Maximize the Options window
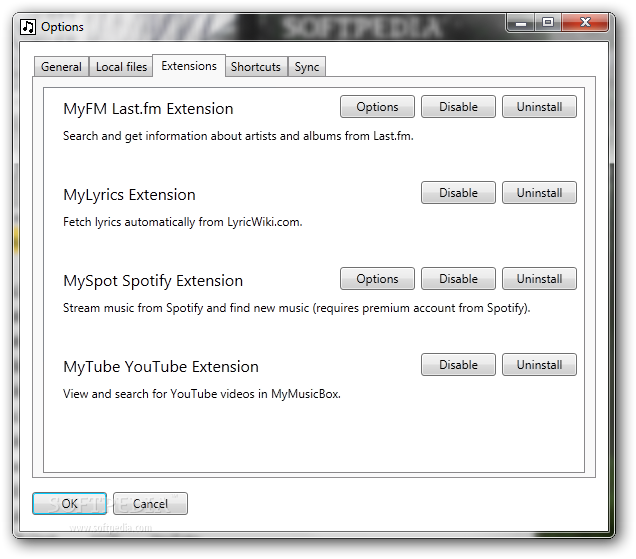The width and height of the screenshot is (636, 559). [x=548, y=22]
